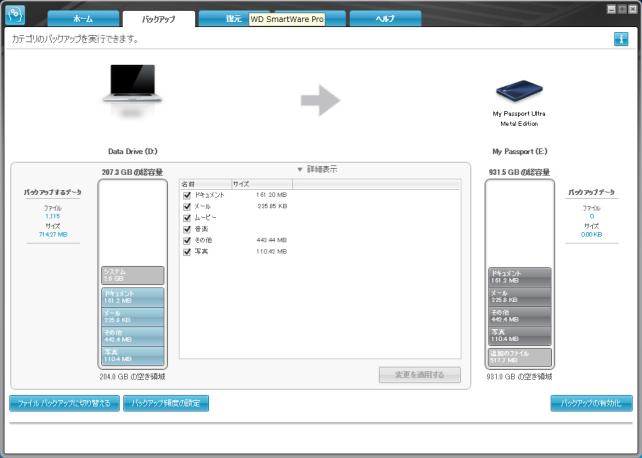Screen dimensions: 642x458
Task: Click the 931.5 GB total capacity text
Action: [x=519, y=172]
